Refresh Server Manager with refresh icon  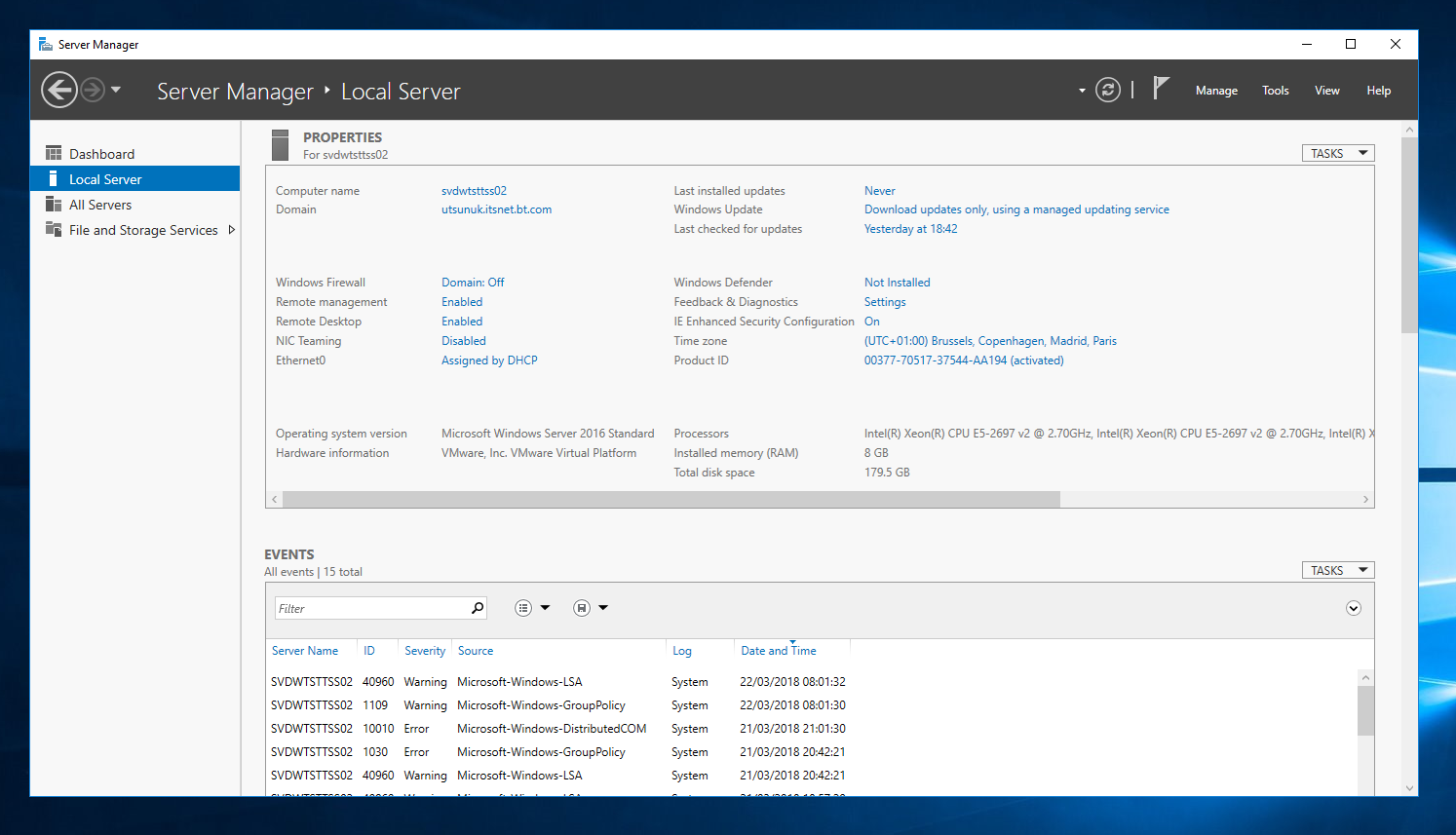point(1108,90)
